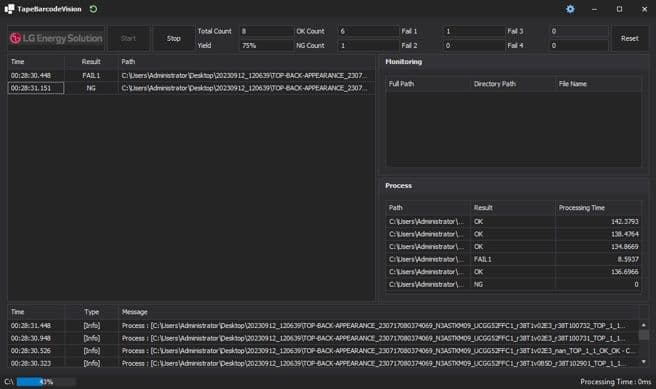Minimize the TapeBarcodeVision window
The width and height of the screenshot is (656, 389).
pyautogui.click(x=594, y=9)
